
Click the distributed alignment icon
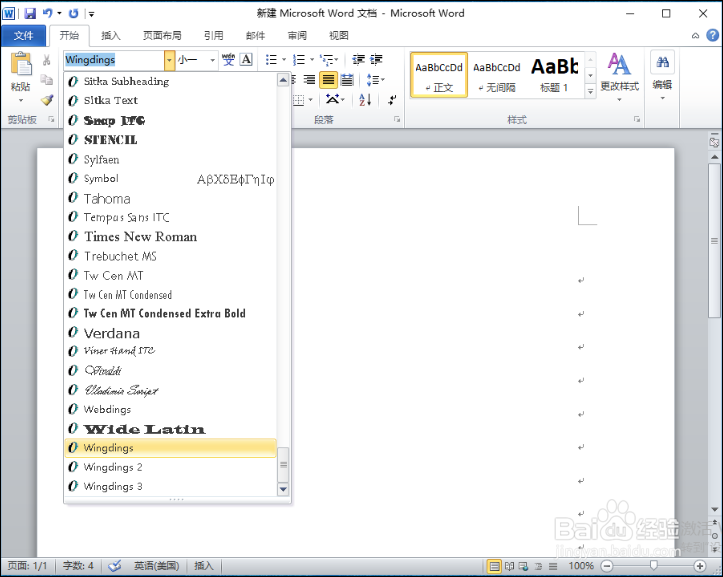[347, 80]
